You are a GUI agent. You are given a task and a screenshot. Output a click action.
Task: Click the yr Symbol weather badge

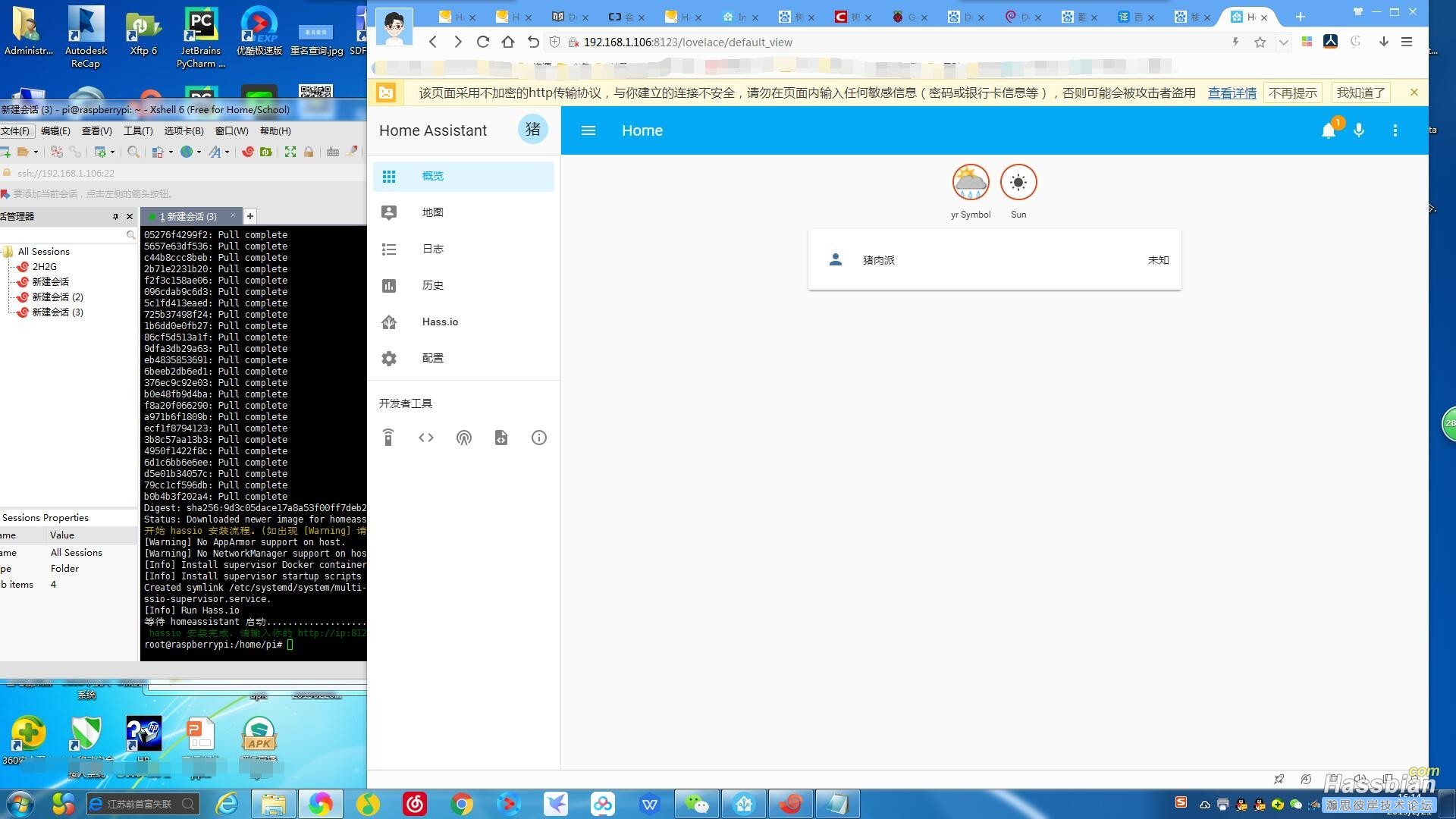click(971, 183)
